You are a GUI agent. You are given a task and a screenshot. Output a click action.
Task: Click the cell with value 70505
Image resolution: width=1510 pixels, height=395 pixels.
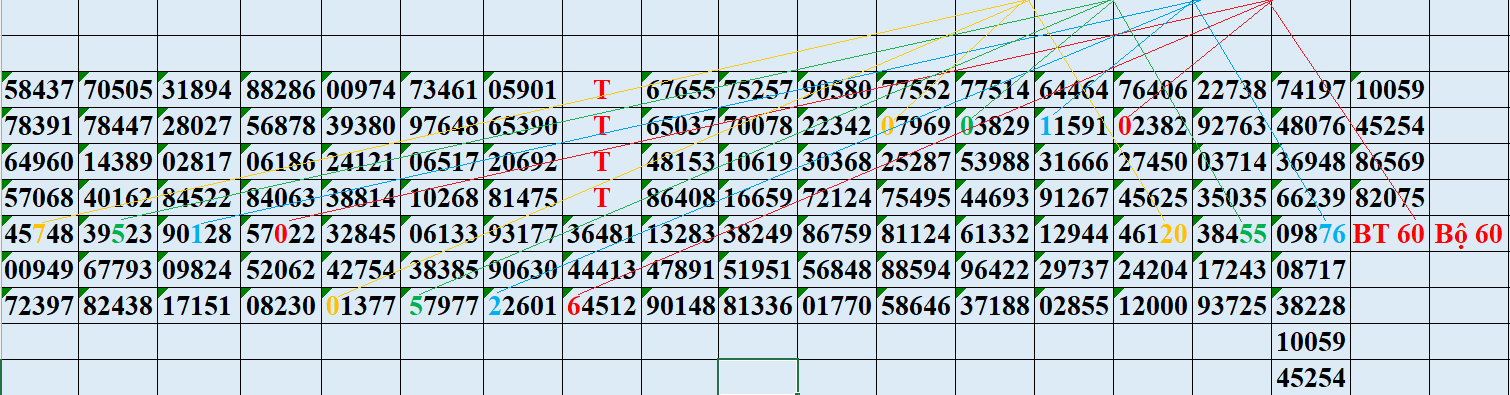tap(119, 91)
